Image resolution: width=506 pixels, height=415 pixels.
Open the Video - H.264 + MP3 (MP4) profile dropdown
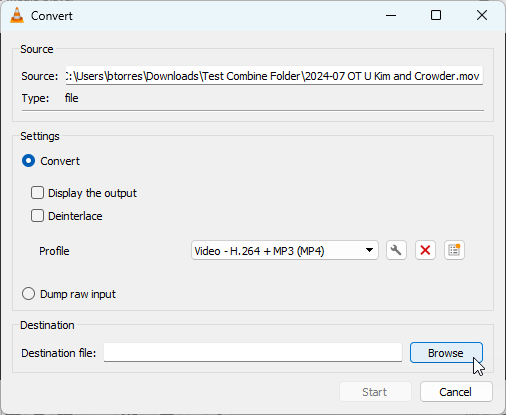285,250
